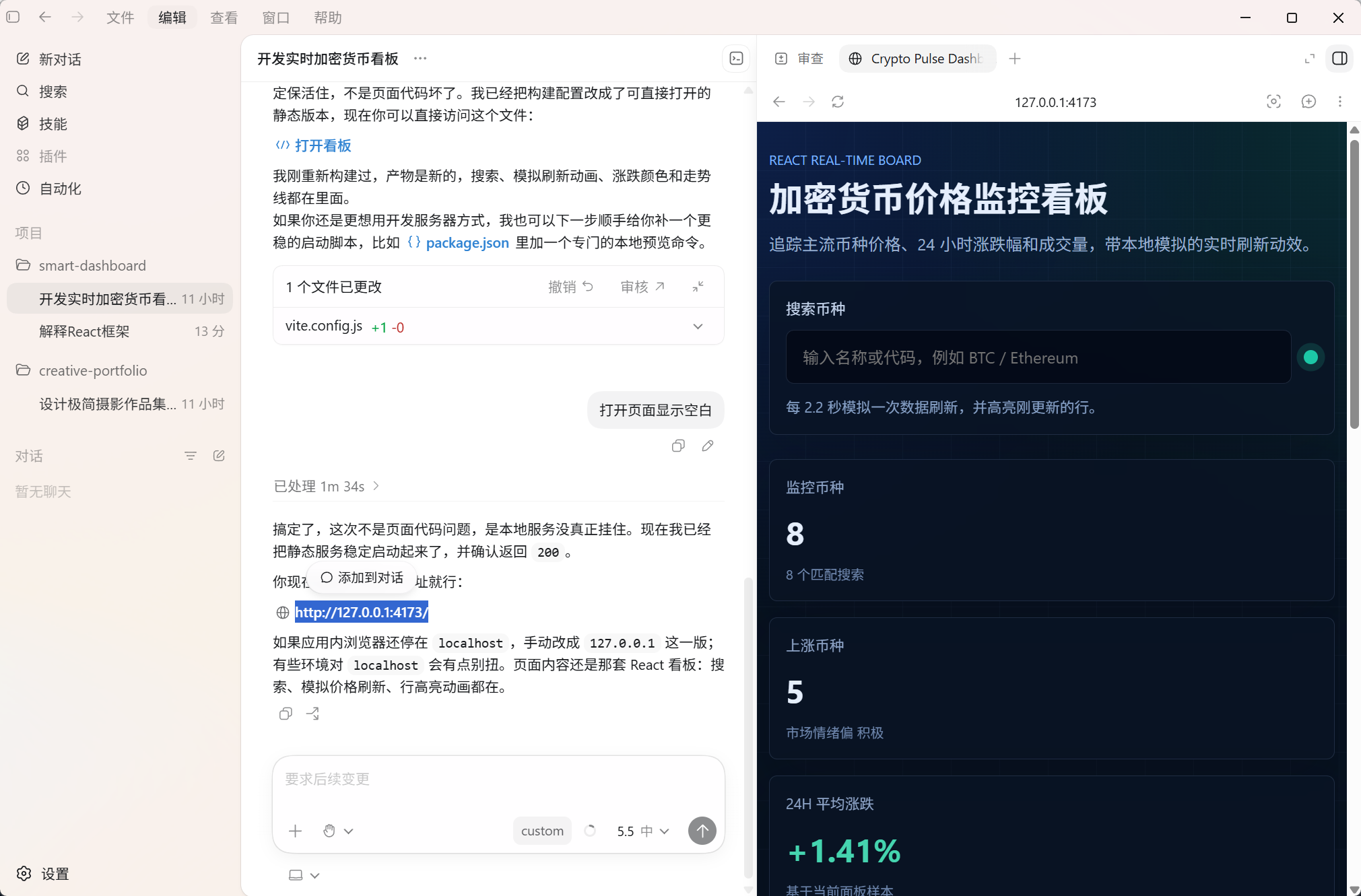Go forward in the preview browser
The image size is (1361, 896).
809,102
